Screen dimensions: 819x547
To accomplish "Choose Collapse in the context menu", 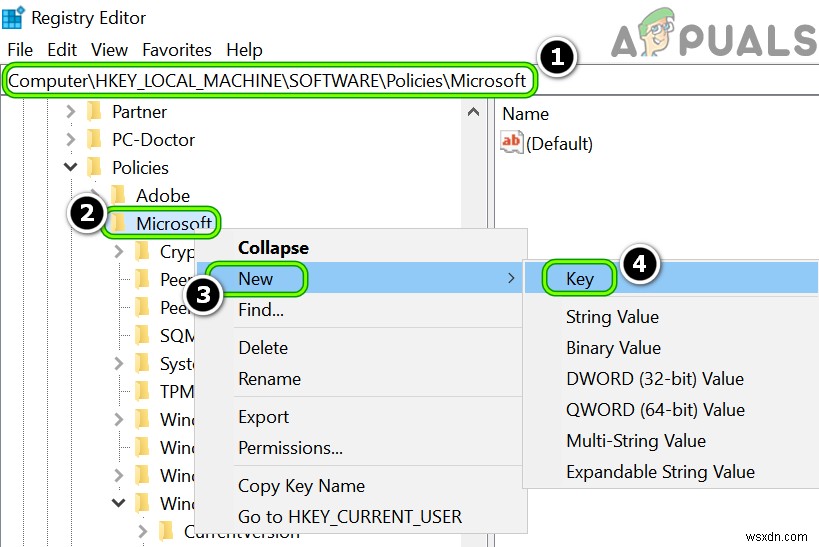I will click(274, 248).
